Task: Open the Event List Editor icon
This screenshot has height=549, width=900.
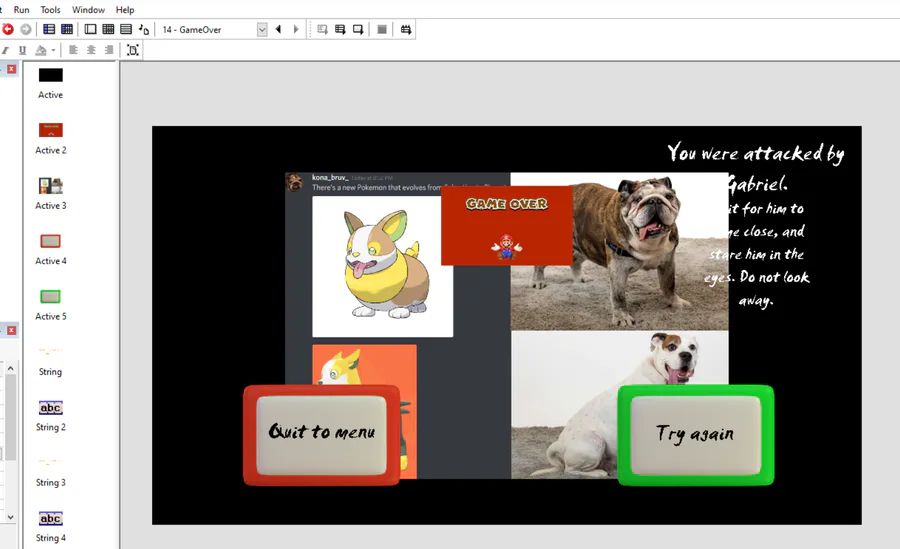Action: pyautogui.click(x=126, y=29)
